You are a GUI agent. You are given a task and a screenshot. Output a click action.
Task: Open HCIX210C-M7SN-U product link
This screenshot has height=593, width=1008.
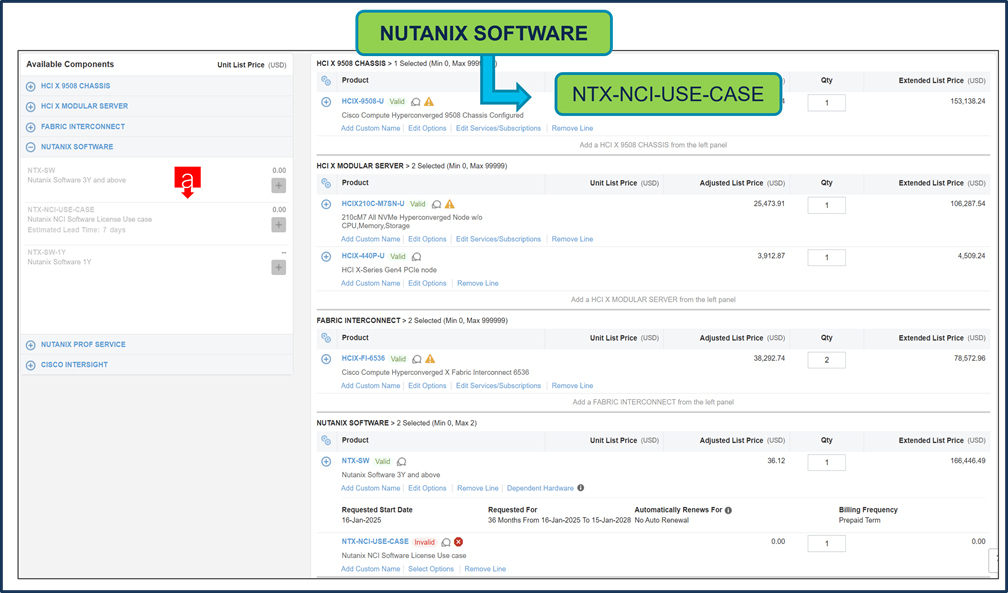373,203
